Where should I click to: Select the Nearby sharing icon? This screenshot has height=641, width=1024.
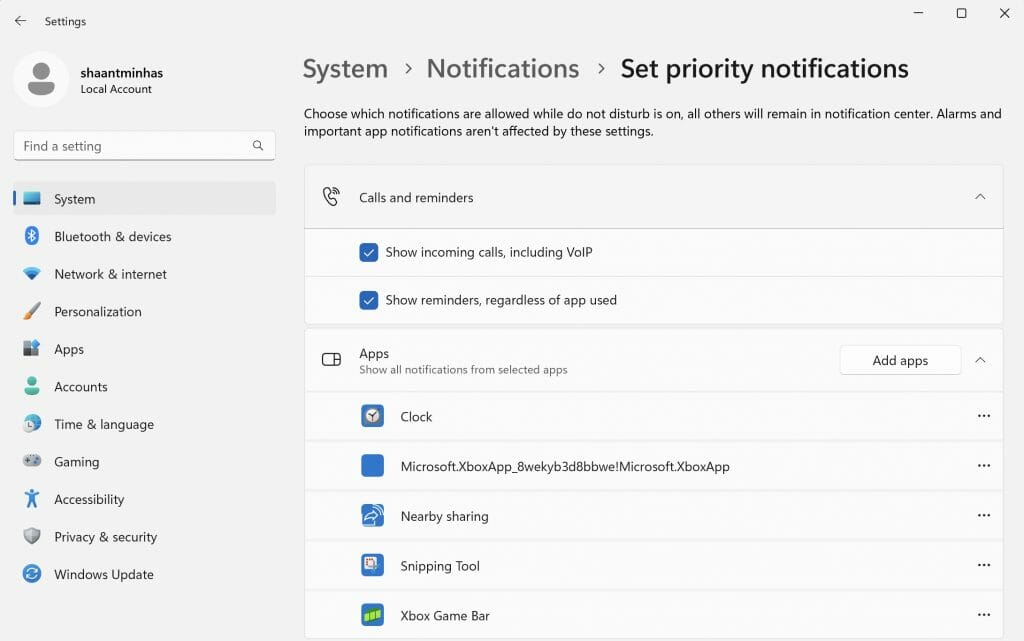pos(372,516)
